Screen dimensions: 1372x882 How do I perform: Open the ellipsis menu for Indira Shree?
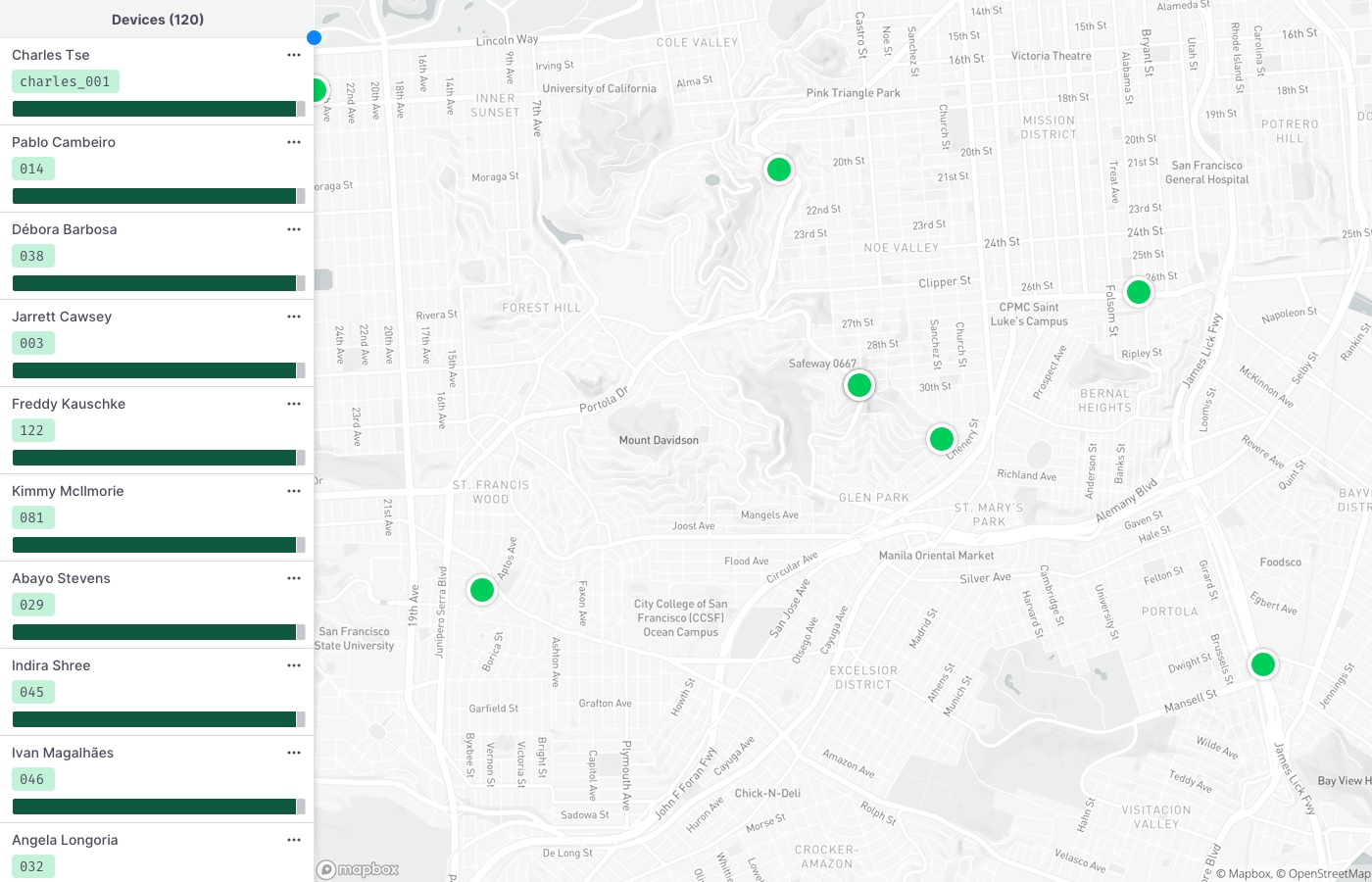tap(293, 665)
